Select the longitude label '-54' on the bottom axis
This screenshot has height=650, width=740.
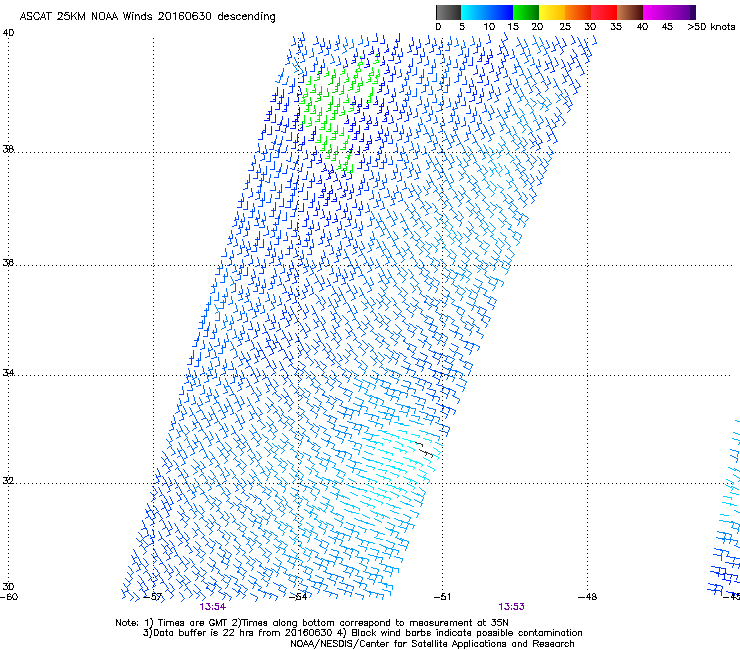[x=298, y=597]
